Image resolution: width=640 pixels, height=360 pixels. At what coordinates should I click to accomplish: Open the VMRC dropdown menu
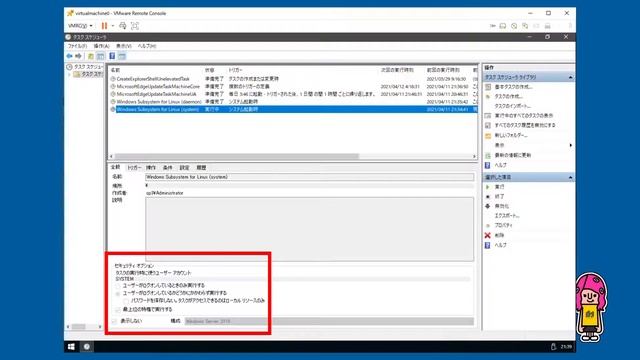[80, 26]
